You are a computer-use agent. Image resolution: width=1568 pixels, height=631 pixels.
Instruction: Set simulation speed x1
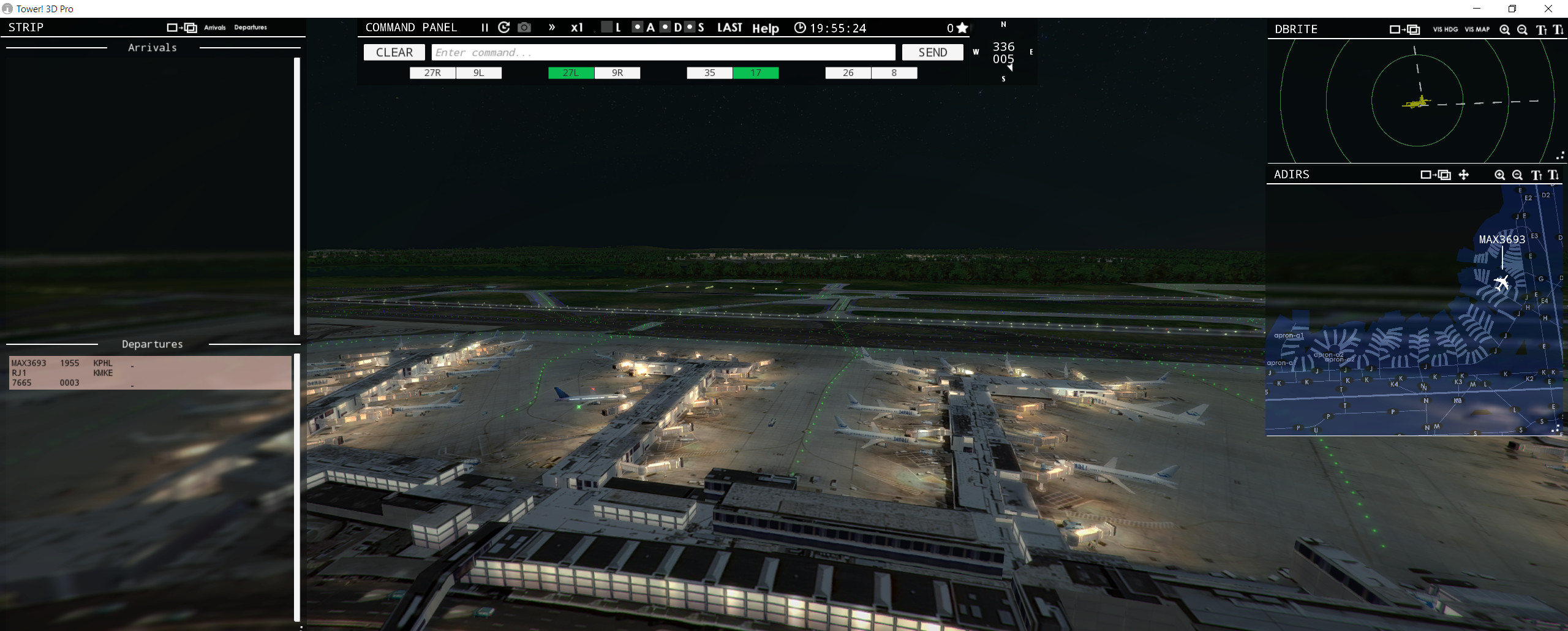pyautogui.click(x=576, y=28)
